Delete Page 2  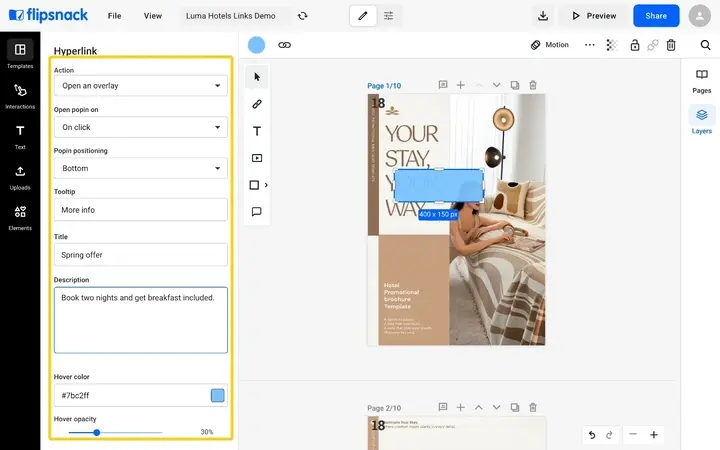click(533, 407)
